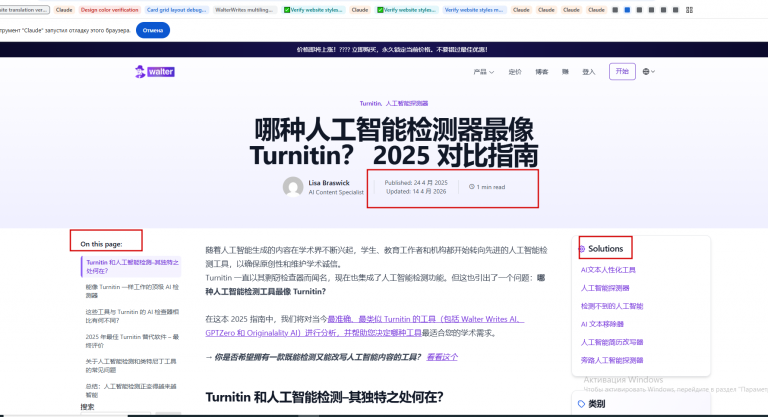Open the 登入 login nav item
The width and height of the screenshot is (768, 417).
coord(588,72)
